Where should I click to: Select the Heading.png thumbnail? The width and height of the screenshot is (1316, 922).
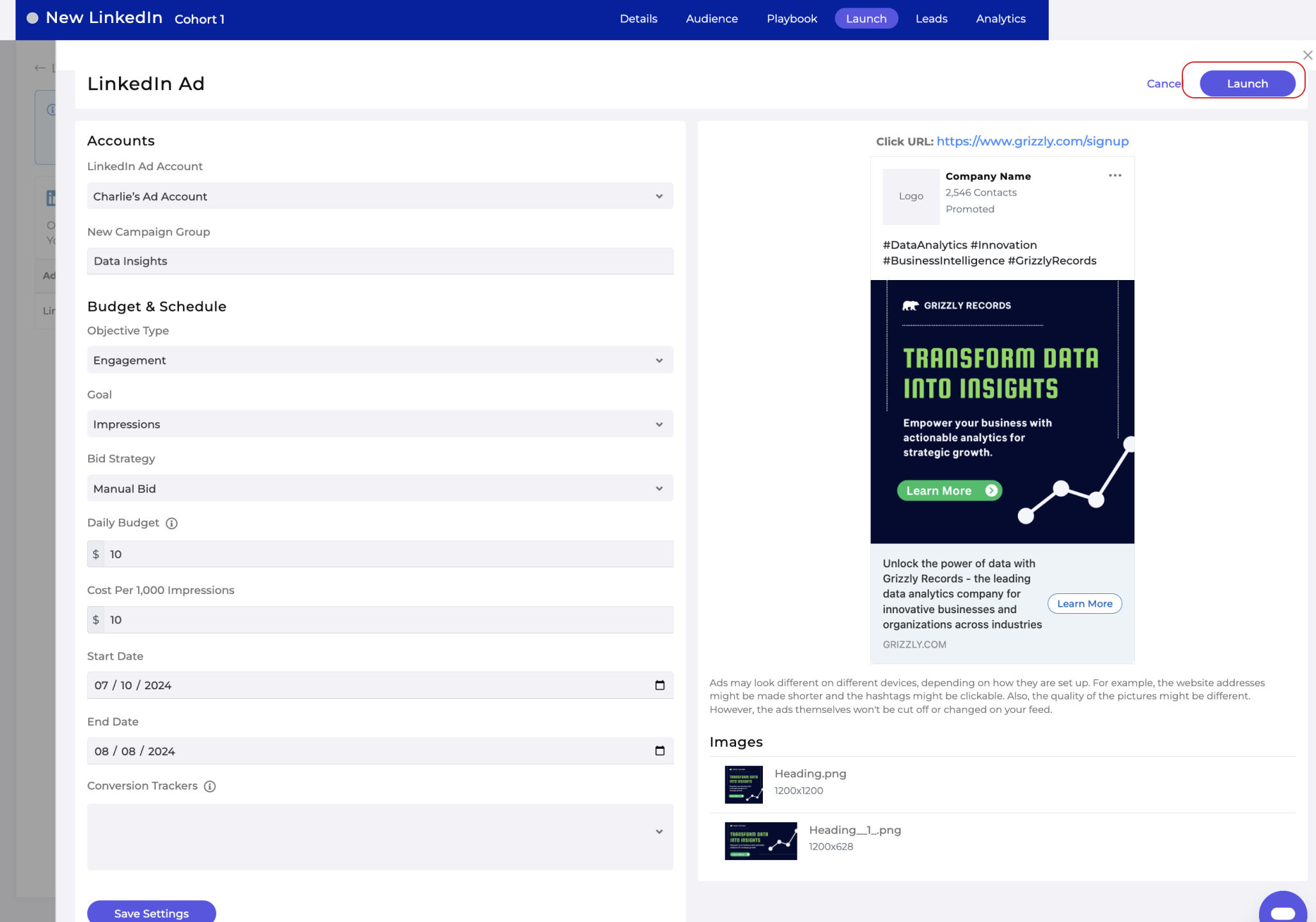click(x=744, y=785)
